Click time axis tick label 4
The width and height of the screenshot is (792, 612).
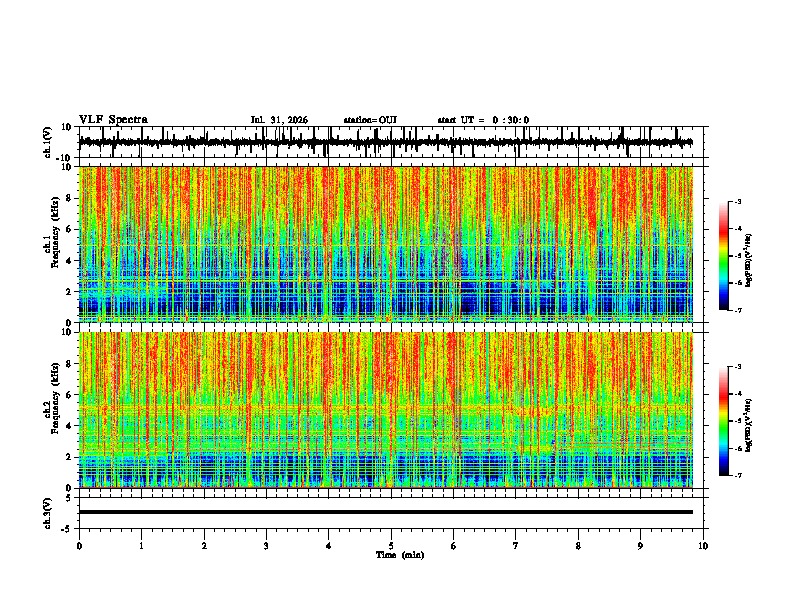(329, 546)
